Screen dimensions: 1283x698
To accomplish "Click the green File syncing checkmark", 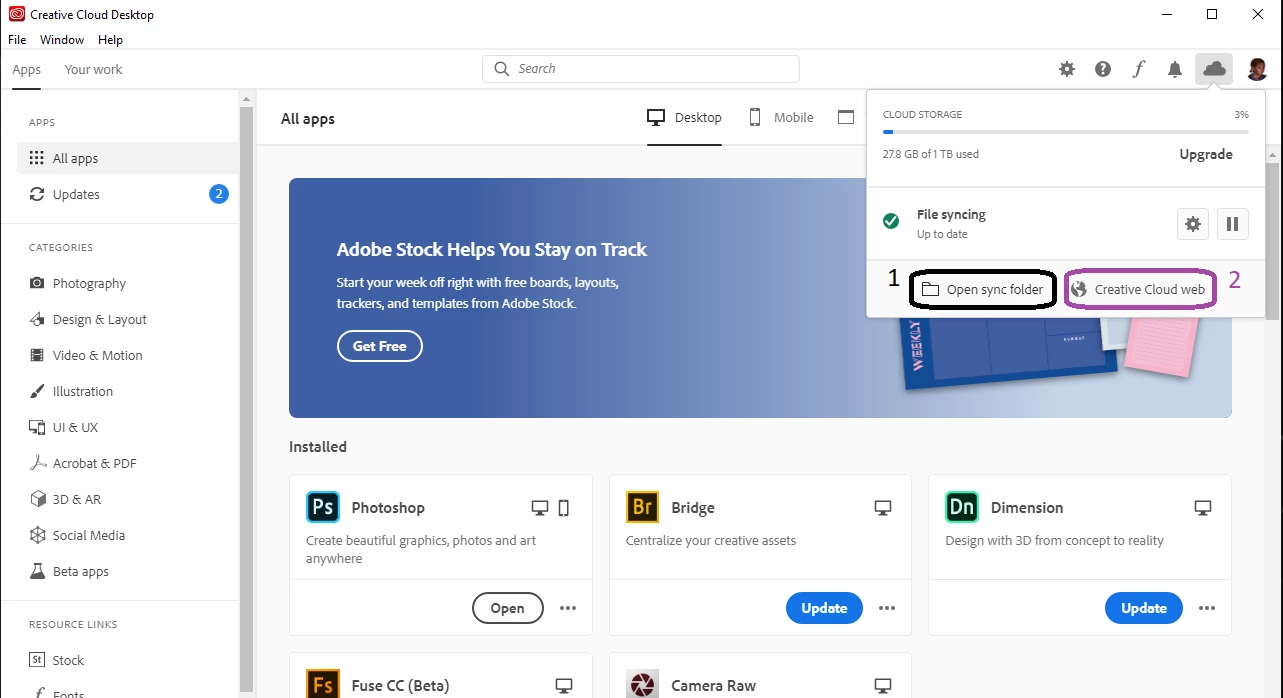I will (x=891, y=220).
